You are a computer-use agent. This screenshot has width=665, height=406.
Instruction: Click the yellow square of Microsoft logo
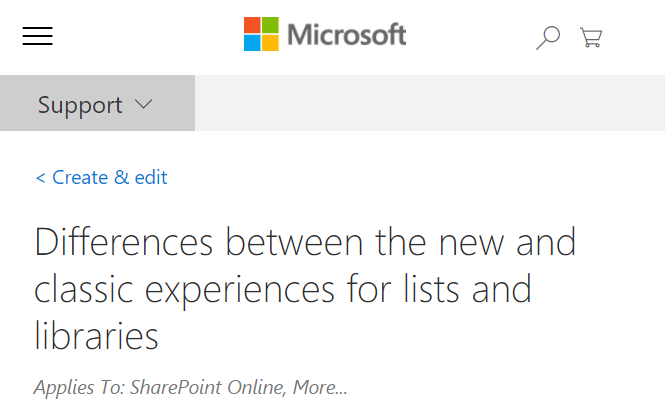pos(271,43)
